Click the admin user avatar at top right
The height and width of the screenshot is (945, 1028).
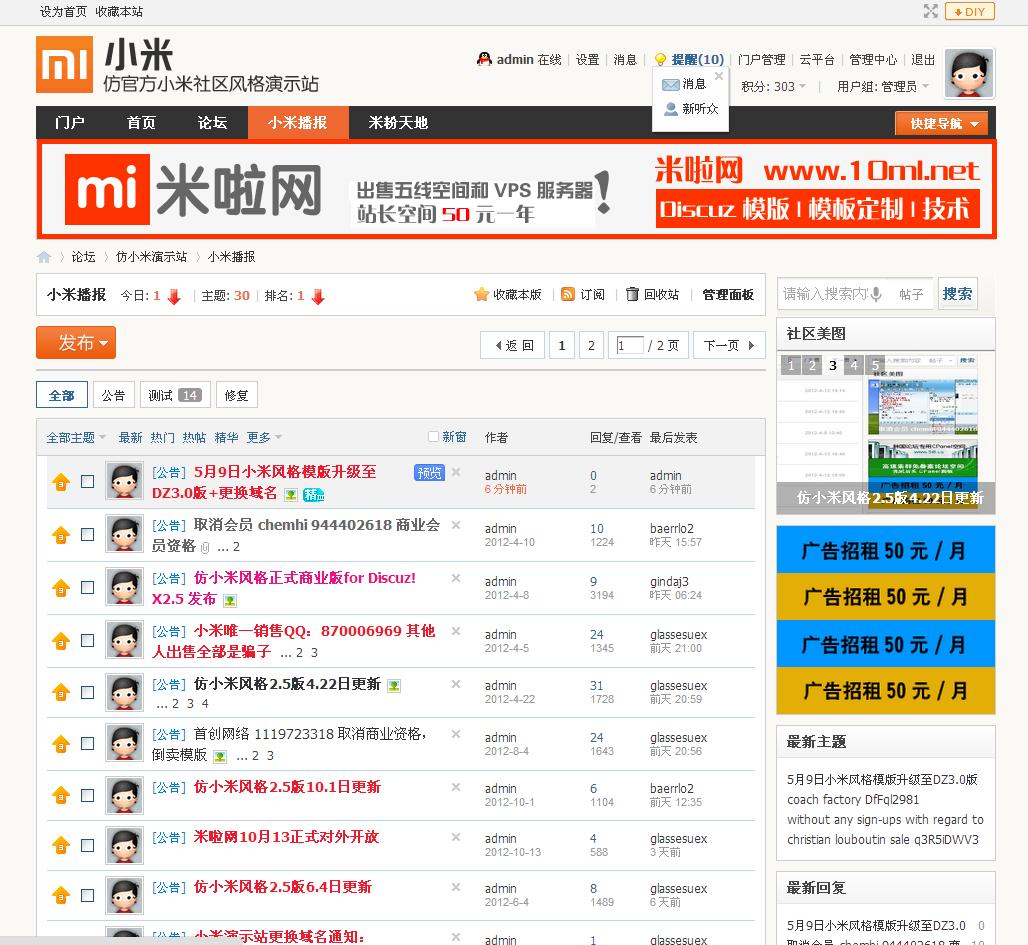pyautogui.click(x=969, y=73)
